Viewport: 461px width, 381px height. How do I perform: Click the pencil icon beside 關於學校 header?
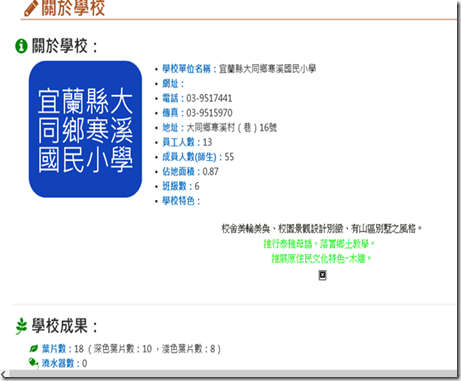pyautogui.click(x=31, y=8)
